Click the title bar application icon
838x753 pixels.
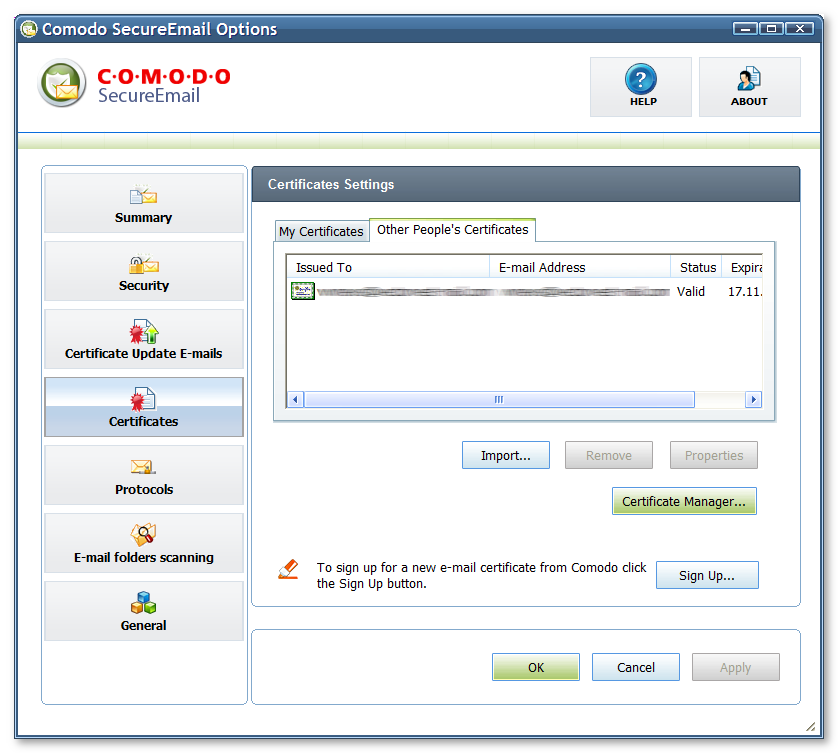[x=29, y=28]
